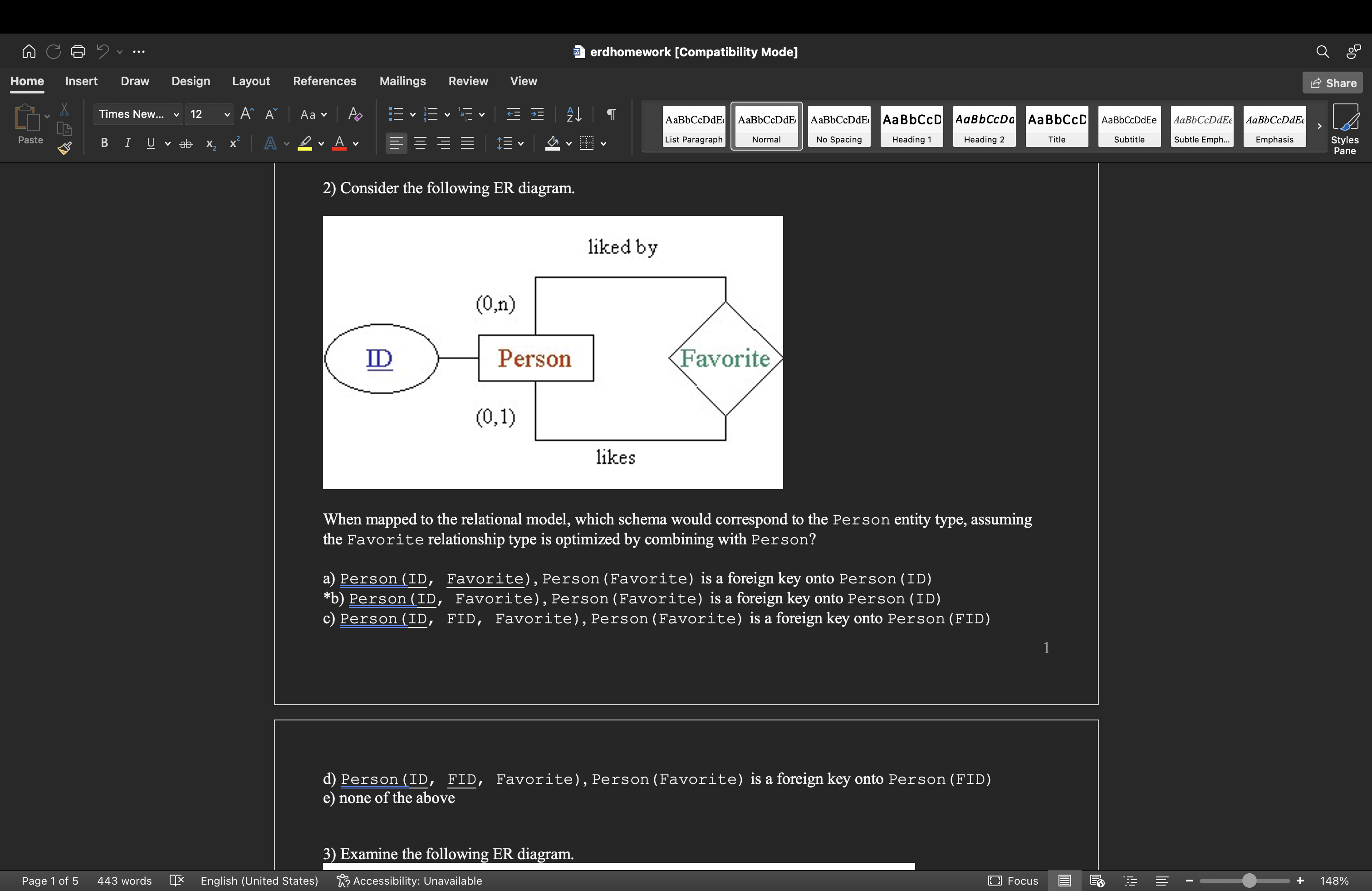
Task: Click the AutoSave refresh icon
Action: click(x=54, y=52)
